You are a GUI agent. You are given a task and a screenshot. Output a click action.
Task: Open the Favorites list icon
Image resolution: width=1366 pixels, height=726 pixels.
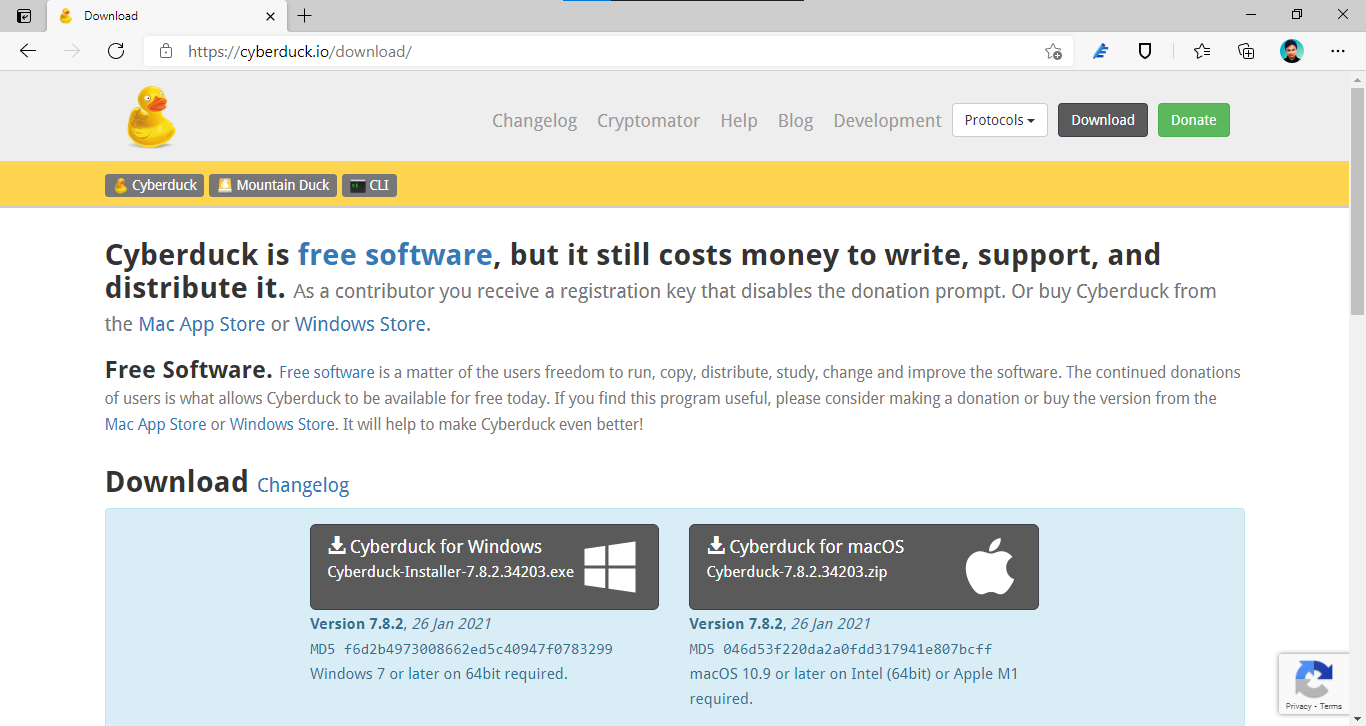point(1202,51)
